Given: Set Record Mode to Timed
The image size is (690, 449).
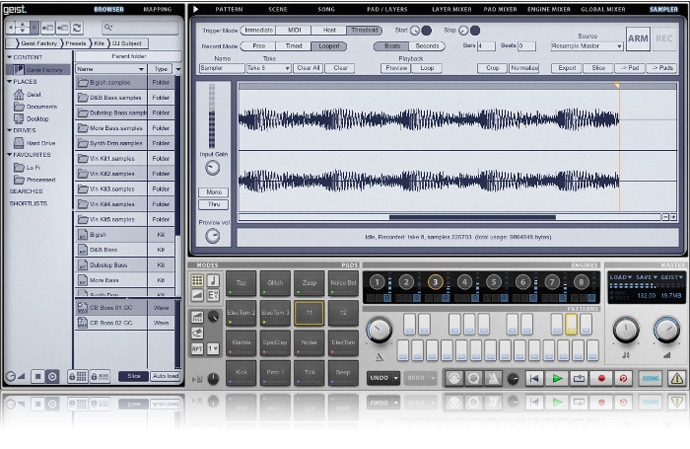Looking at the screenshot, I should point(295,46).
